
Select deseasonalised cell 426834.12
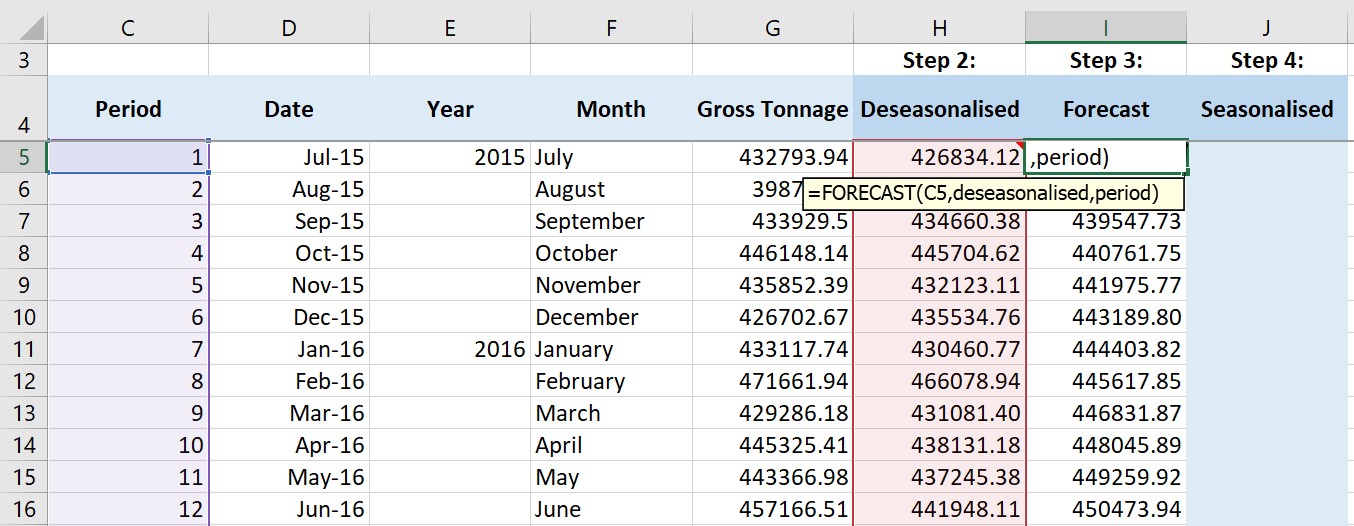coord(940,157)
